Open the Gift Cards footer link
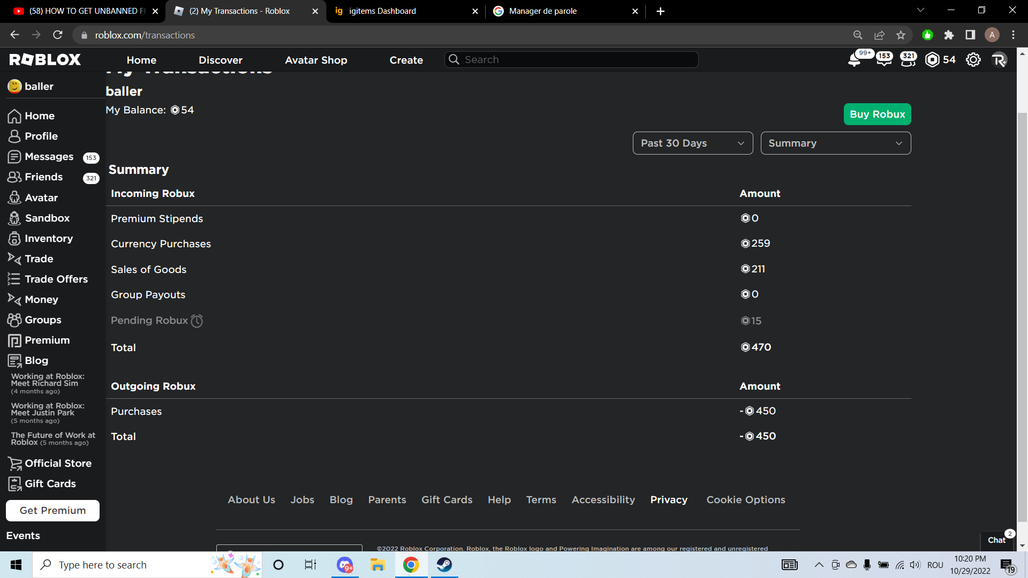 point(446,499)
